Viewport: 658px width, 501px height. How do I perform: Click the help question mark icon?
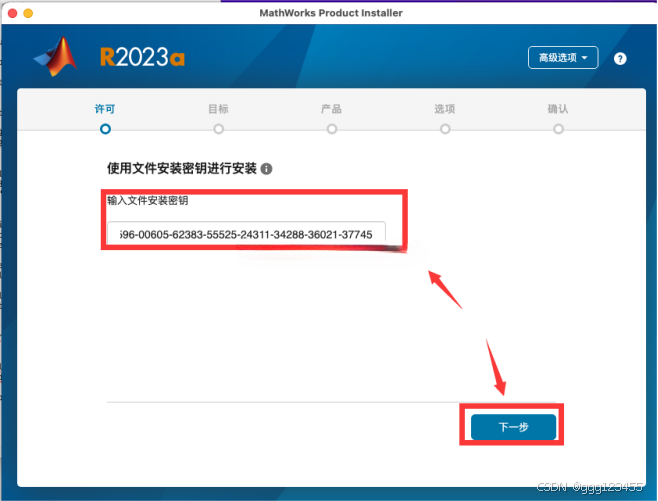click(620, 58)
